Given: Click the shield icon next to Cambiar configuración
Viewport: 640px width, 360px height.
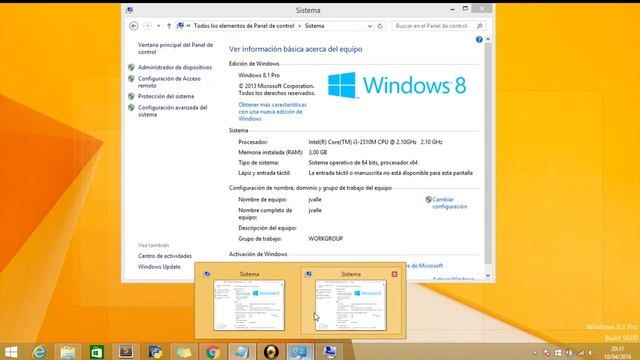Looking at the screenshot, I should coord(428,200).
